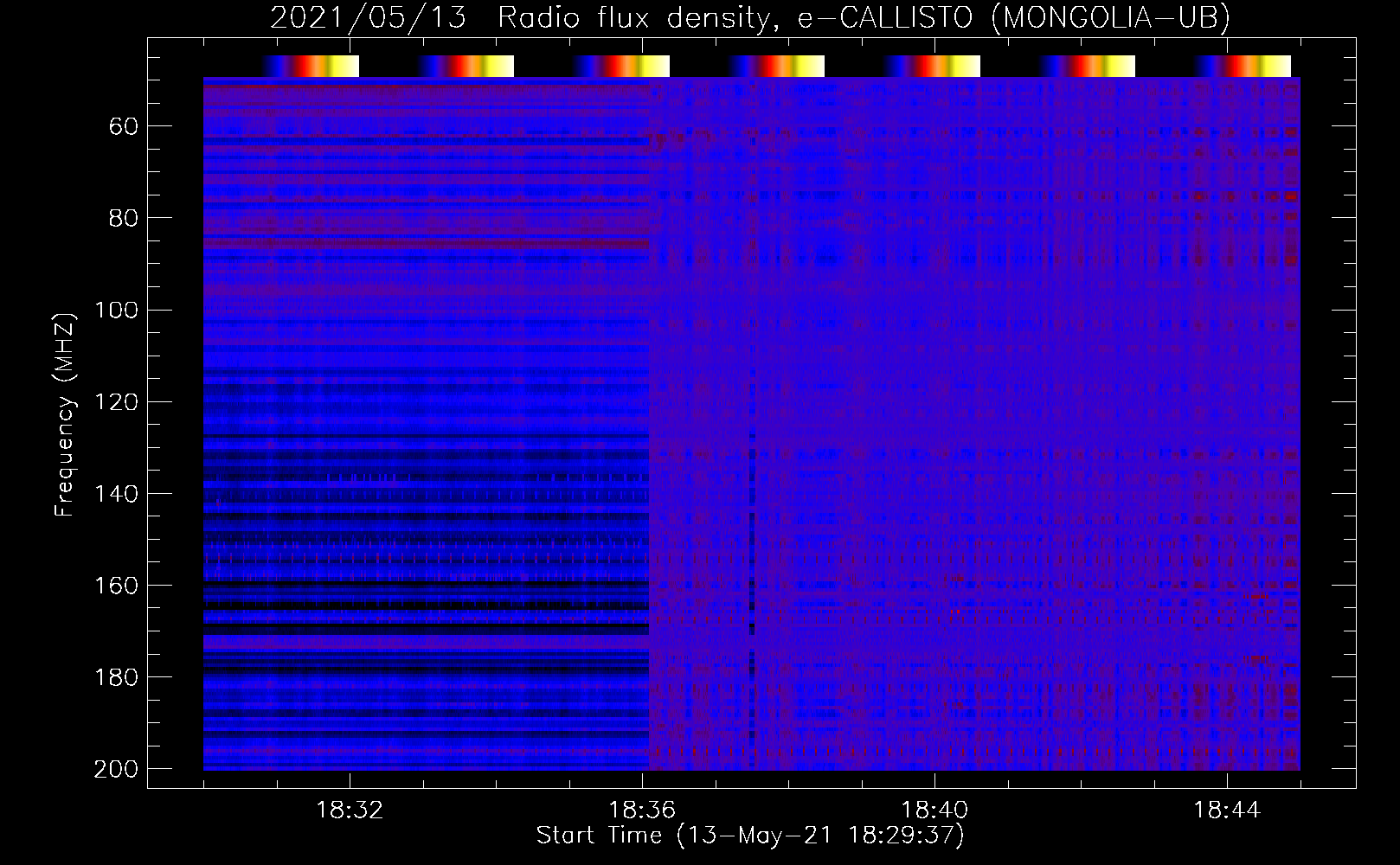This screenshot has height=865, width=1400.
Task: Click the 200 MHz frequency tick label
Action: [116, 769]
